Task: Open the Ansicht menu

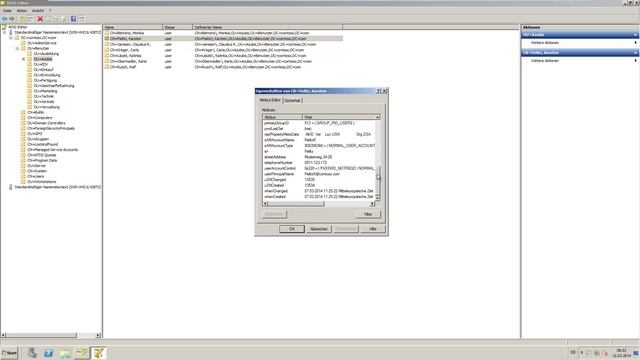Action: pyautogui.click(x=38, y=11)
